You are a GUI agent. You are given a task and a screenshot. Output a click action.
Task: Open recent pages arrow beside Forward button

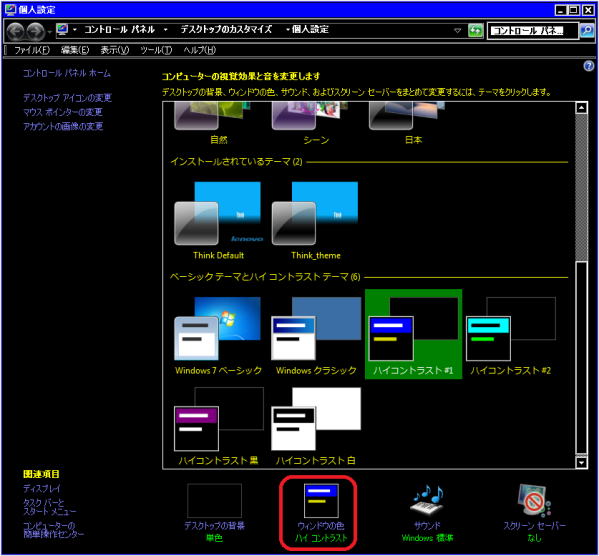tap(49, 32)
